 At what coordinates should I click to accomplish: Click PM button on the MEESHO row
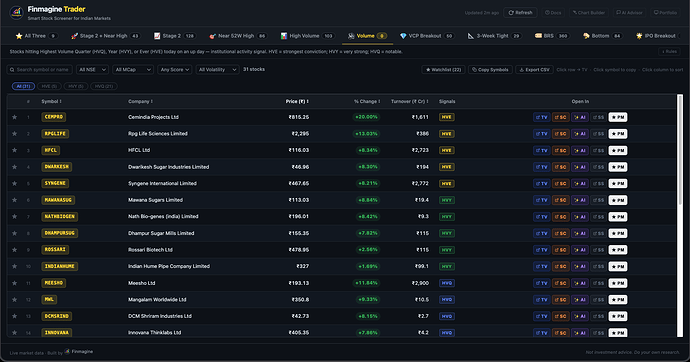(618, 283)
